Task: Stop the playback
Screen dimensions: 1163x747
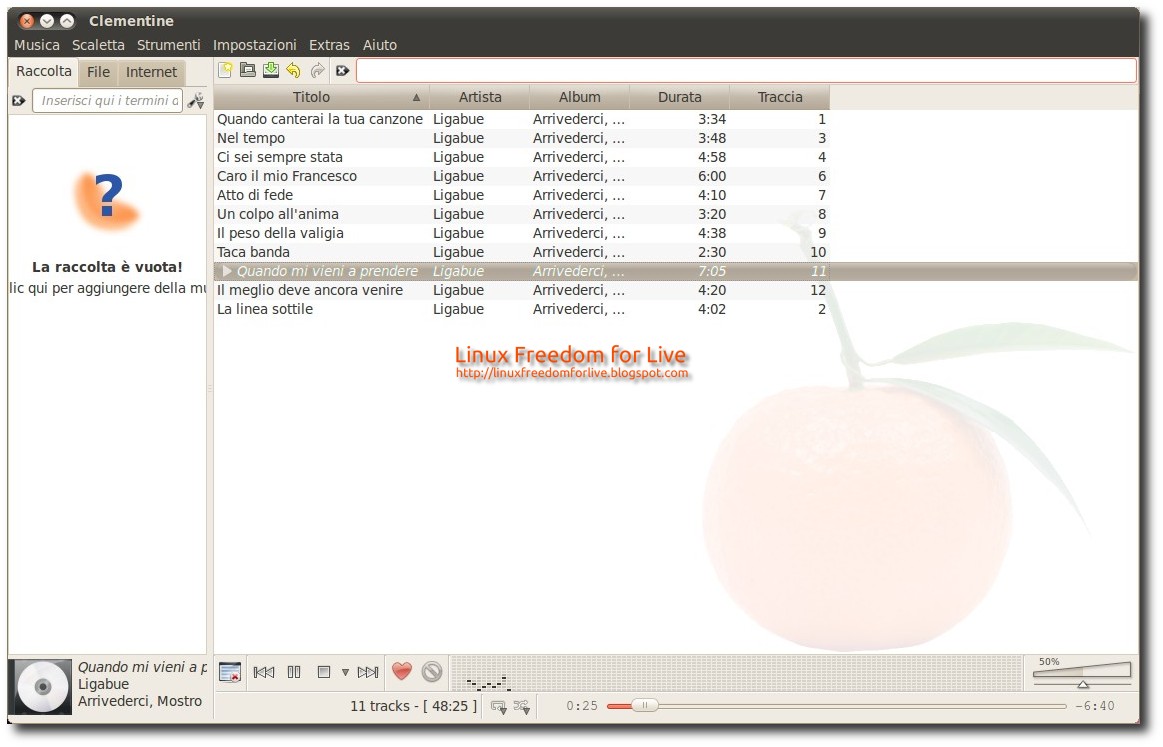Action: point(323,672)
